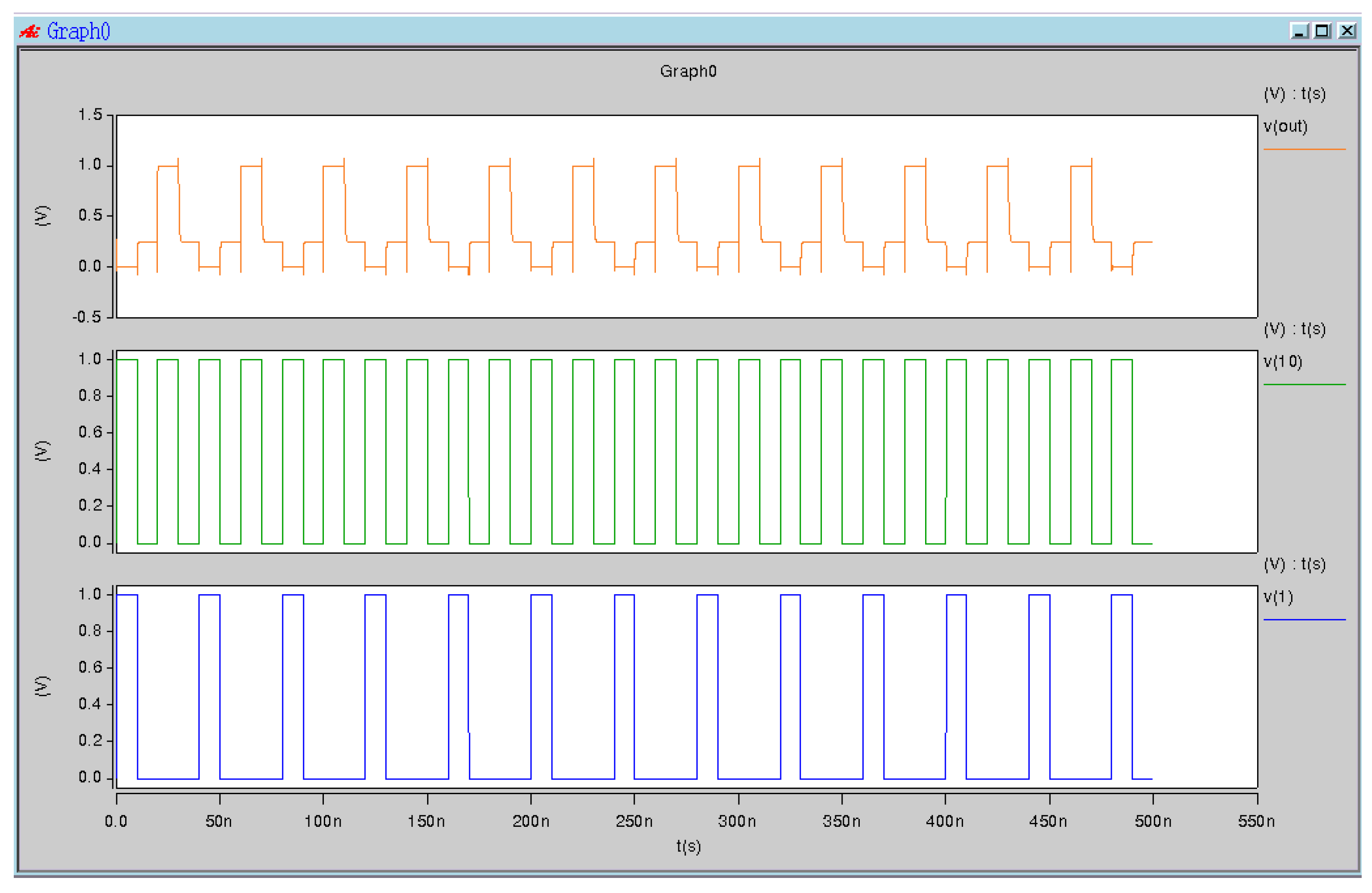
Task: Click the Graph0 title text above plots
Action: point(688,71)
